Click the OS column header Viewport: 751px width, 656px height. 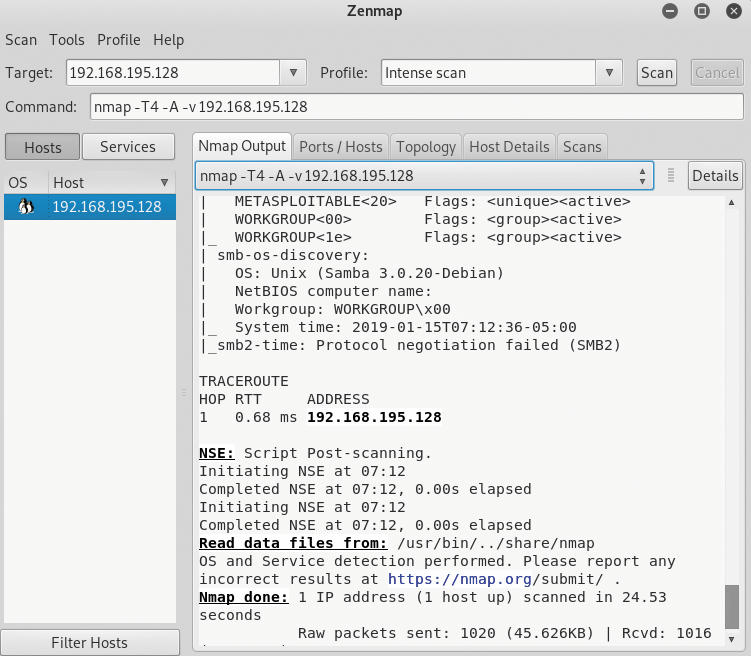pos(26,182)
